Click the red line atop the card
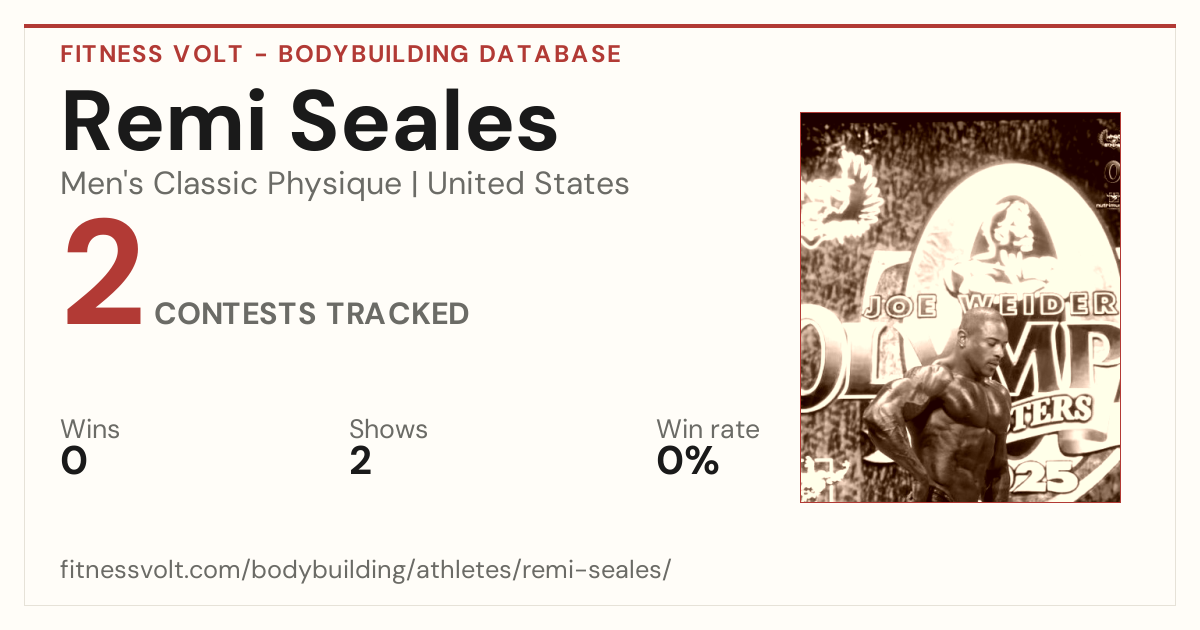Image resolution: width=1200 pixels, height=630 pixels. pyautogui.click(x=600, y=26)
